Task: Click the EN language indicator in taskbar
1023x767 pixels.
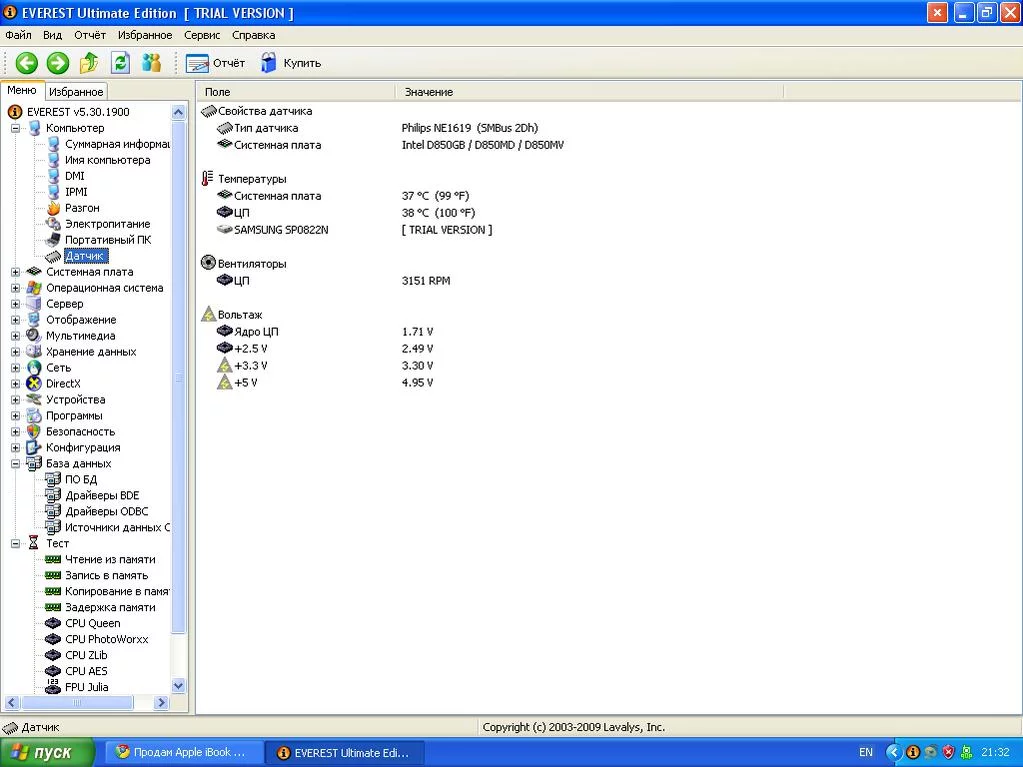Action: click(866, 753)
